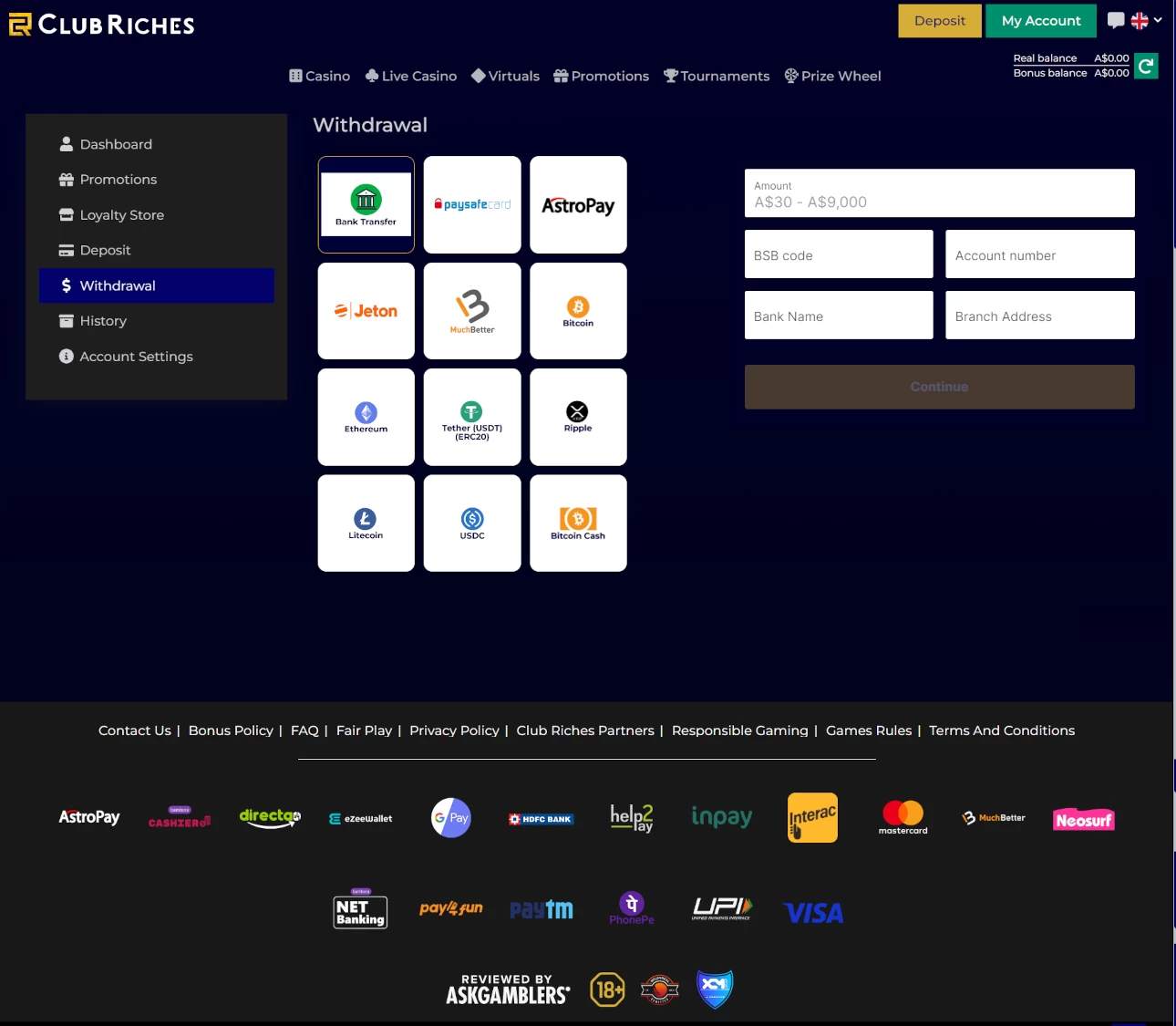
Task: Click the Continue button
Action: (x=940, y=387)
